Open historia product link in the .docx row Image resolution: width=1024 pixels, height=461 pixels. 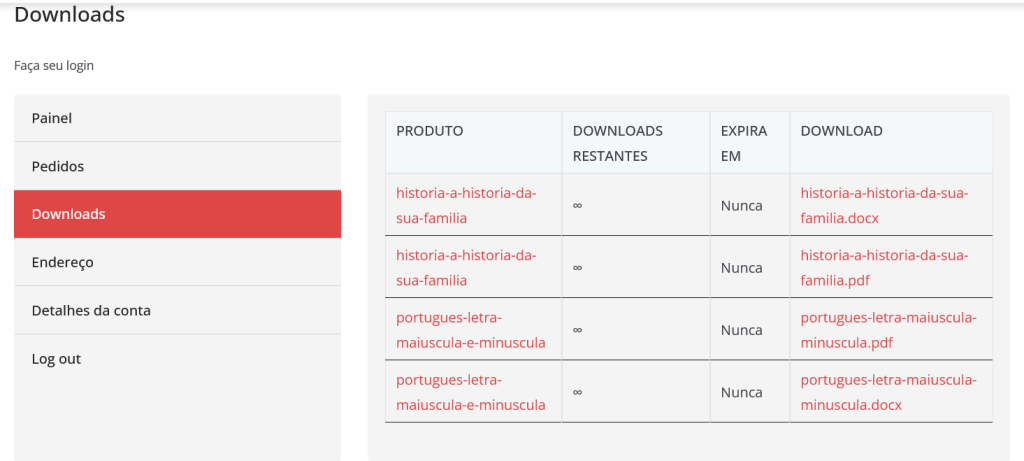click(466, 205)
